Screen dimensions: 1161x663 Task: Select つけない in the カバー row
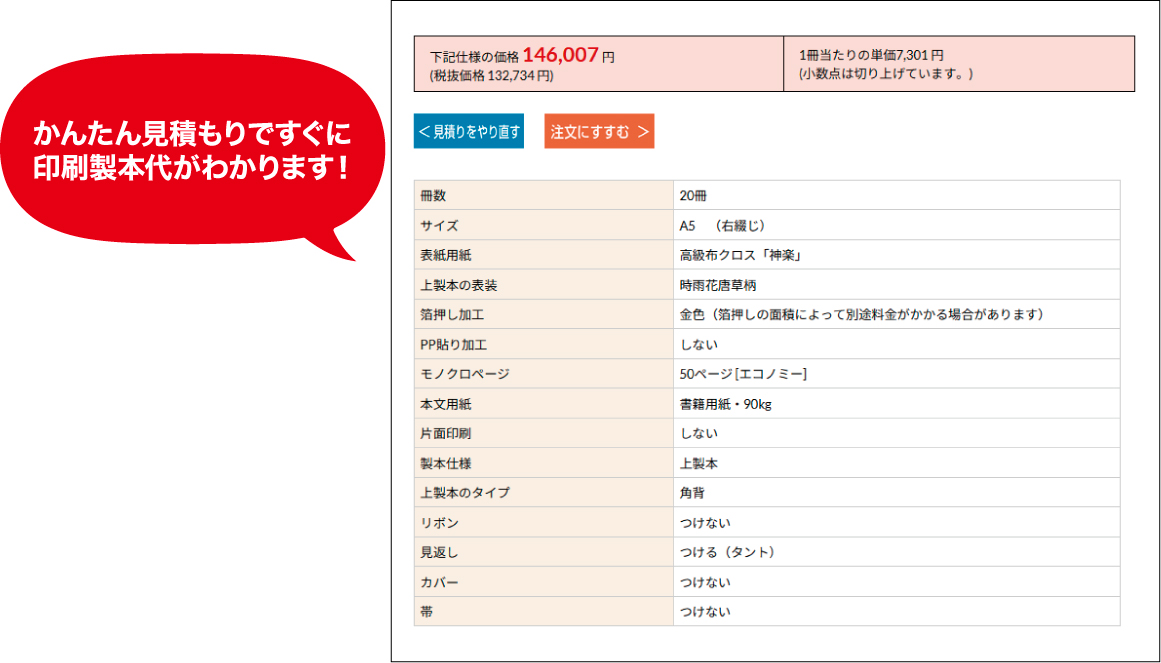705,582
